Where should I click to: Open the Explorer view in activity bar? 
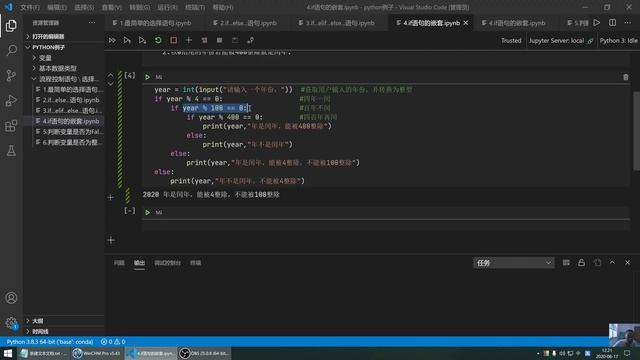11,26
